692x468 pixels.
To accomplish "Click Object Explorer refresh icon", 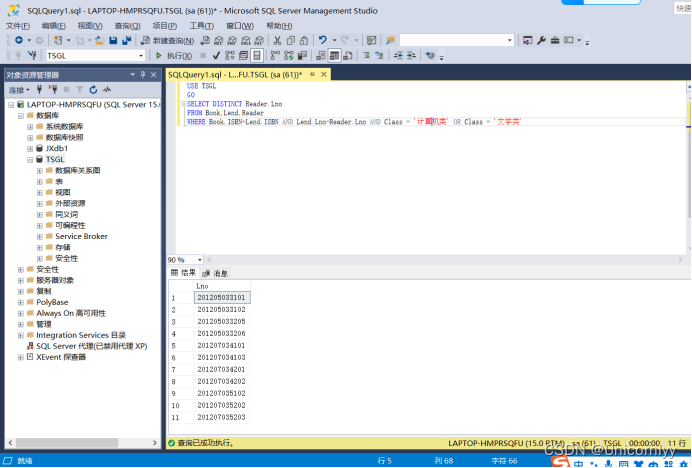I will click(x=93, y=90).
